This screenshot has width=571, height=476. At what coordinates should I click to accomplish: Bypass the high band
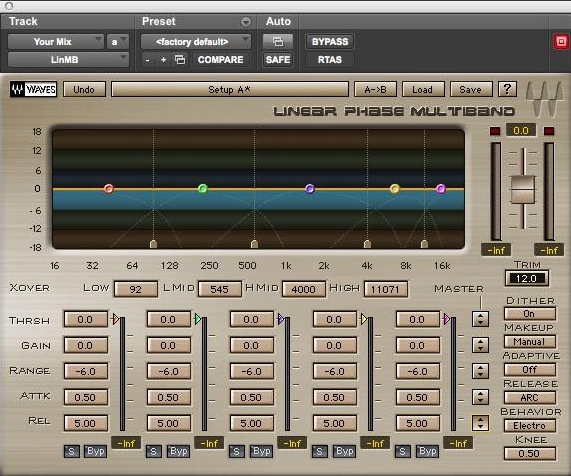pos(344,452)
